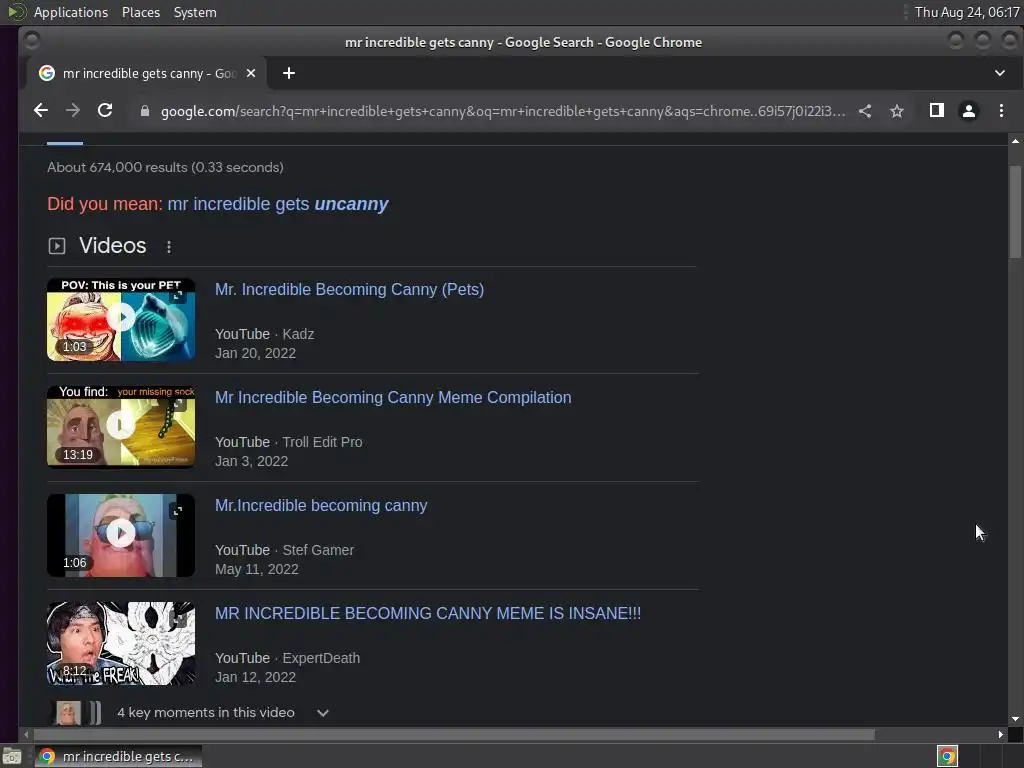The width and height of the screenshot is (1024, 768).
Task: Click the horizontal scrollbar thumb at page bottom
Action: coord(454,735)
